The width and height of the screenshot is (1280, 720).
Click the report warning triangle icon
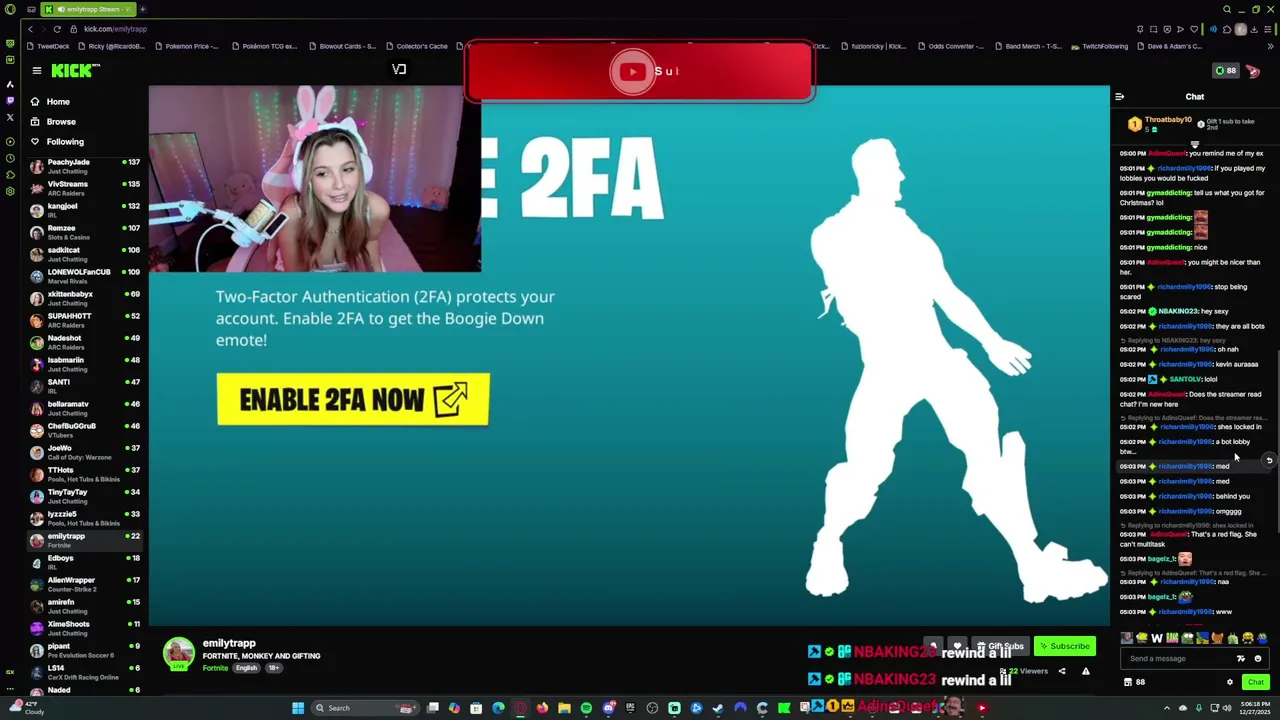pyautogui.click(x=1086, y=672)
